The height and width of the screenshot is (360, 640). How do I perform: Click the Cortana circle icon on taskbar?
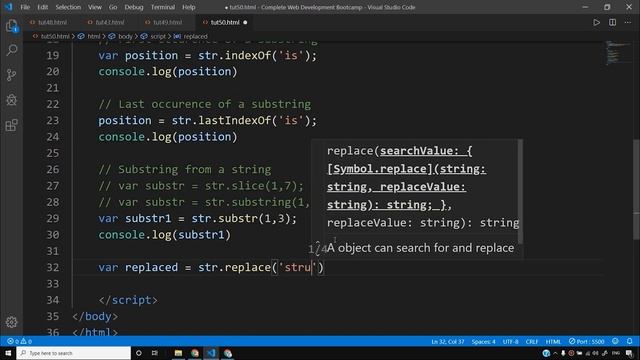coord(139,353)
